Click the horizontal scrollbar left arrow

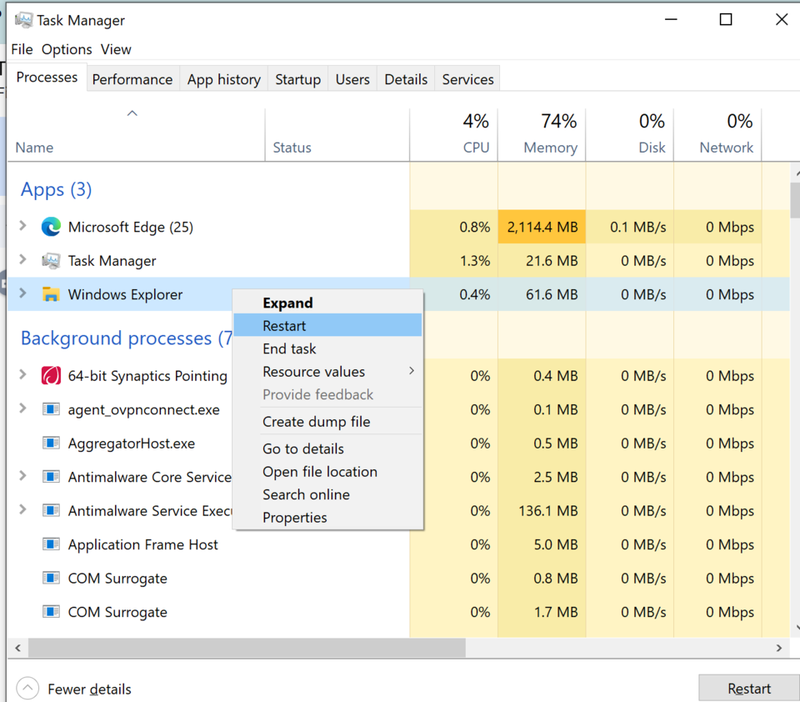pos(18,648)
